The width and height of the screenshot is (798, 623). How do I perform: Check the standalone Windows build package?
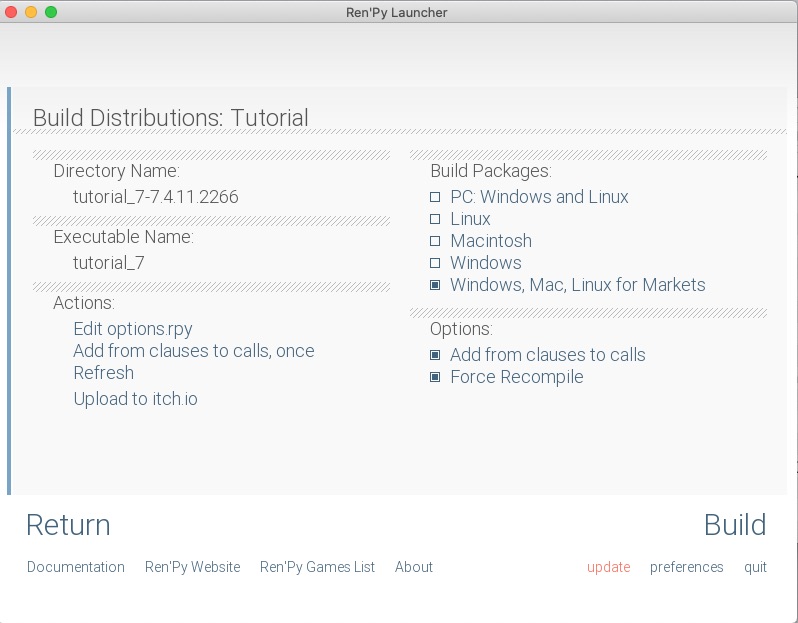[435, 263]
